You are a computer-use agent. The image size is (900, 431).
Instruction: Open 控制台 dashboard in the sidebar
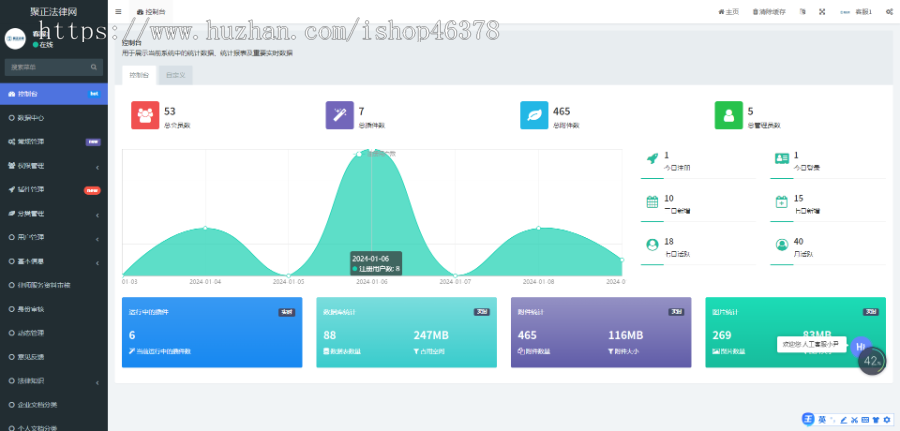click(53, 94)
